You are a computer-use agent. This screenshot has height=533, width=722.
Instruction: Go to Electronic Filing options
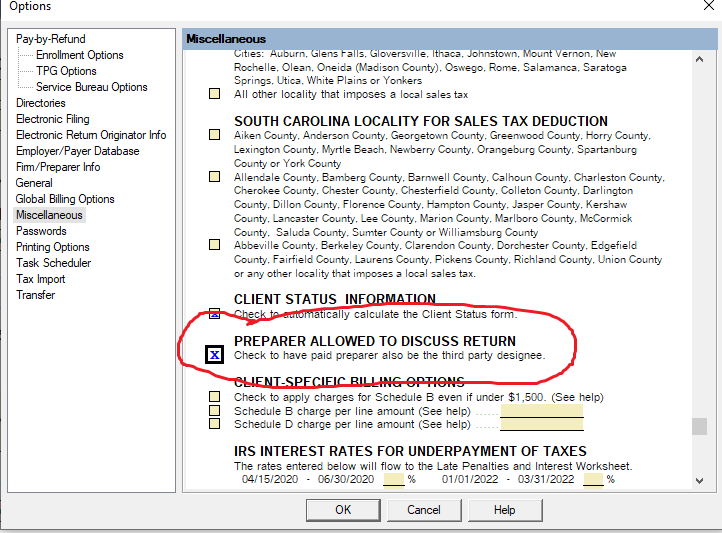pos(52,119)
